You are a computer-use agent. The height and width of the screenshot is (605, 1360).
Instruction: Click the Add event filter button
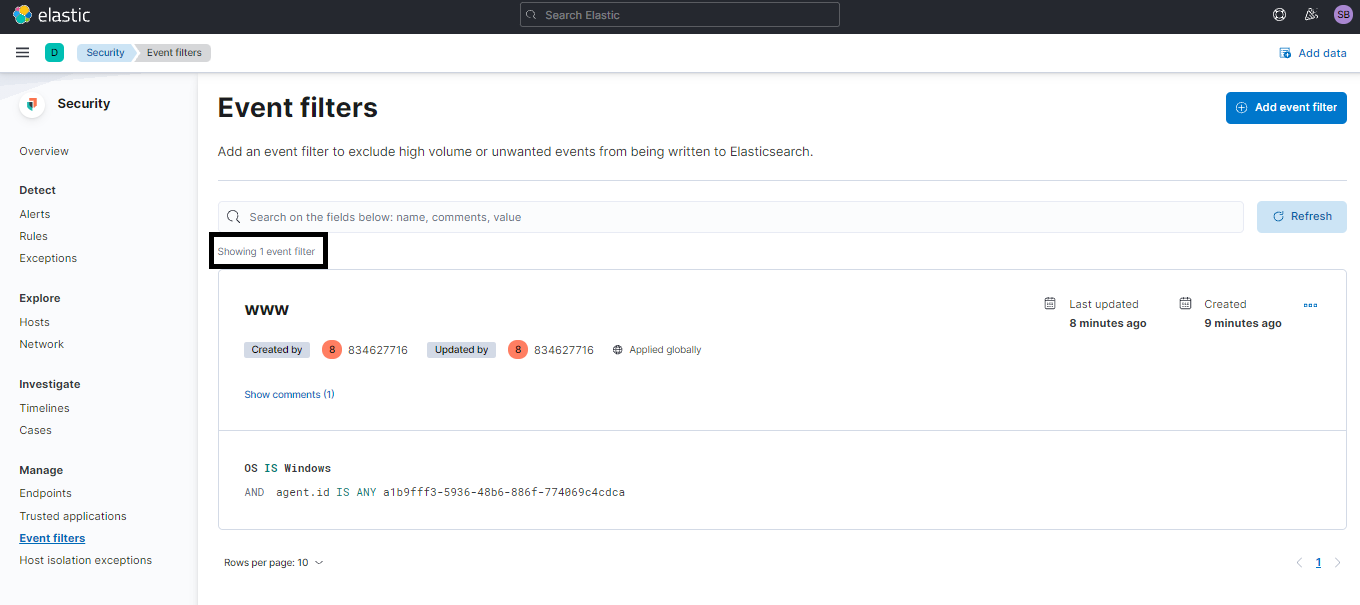1286,107
